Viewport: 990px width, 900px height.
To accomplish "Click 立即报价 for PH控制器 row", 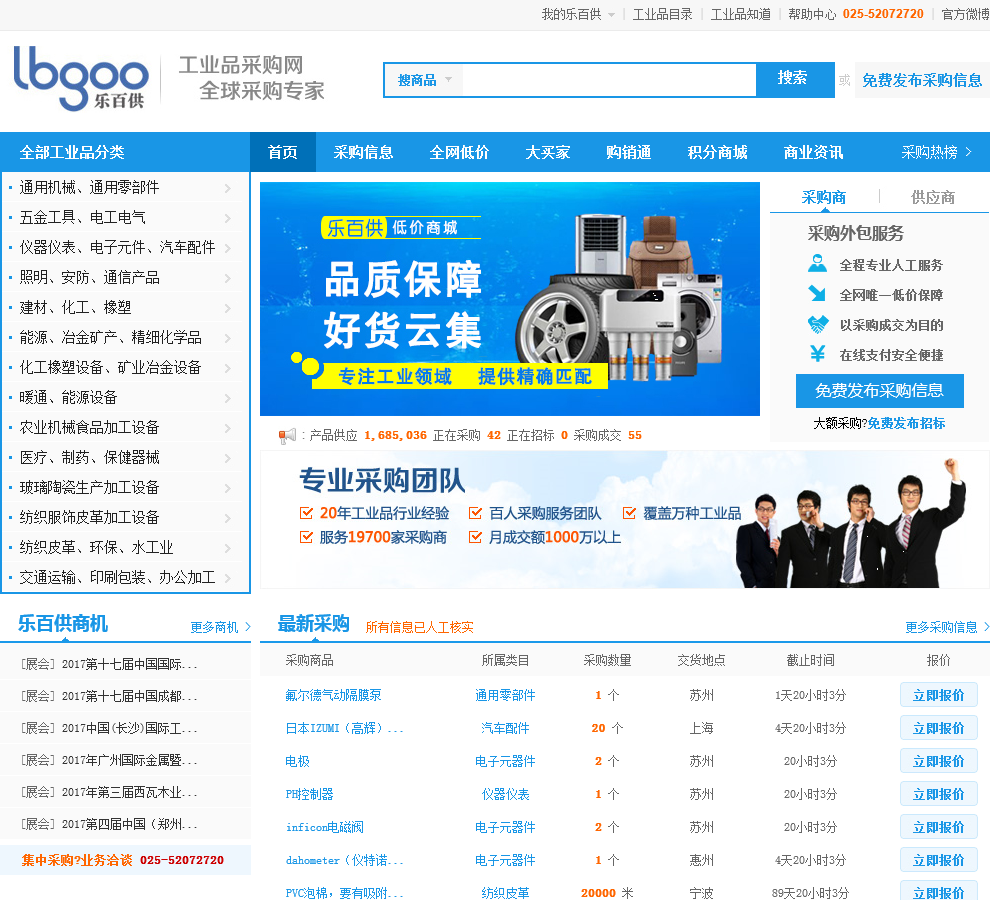I will point(938,795).
